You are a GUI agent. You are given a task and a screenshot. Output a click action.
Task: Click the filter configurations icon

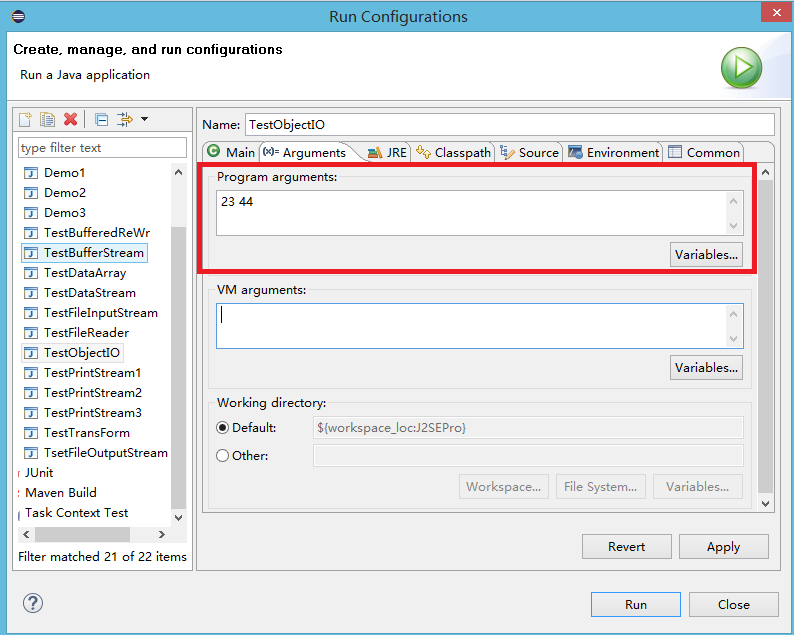pyautogui.click(x=125, y=120)
